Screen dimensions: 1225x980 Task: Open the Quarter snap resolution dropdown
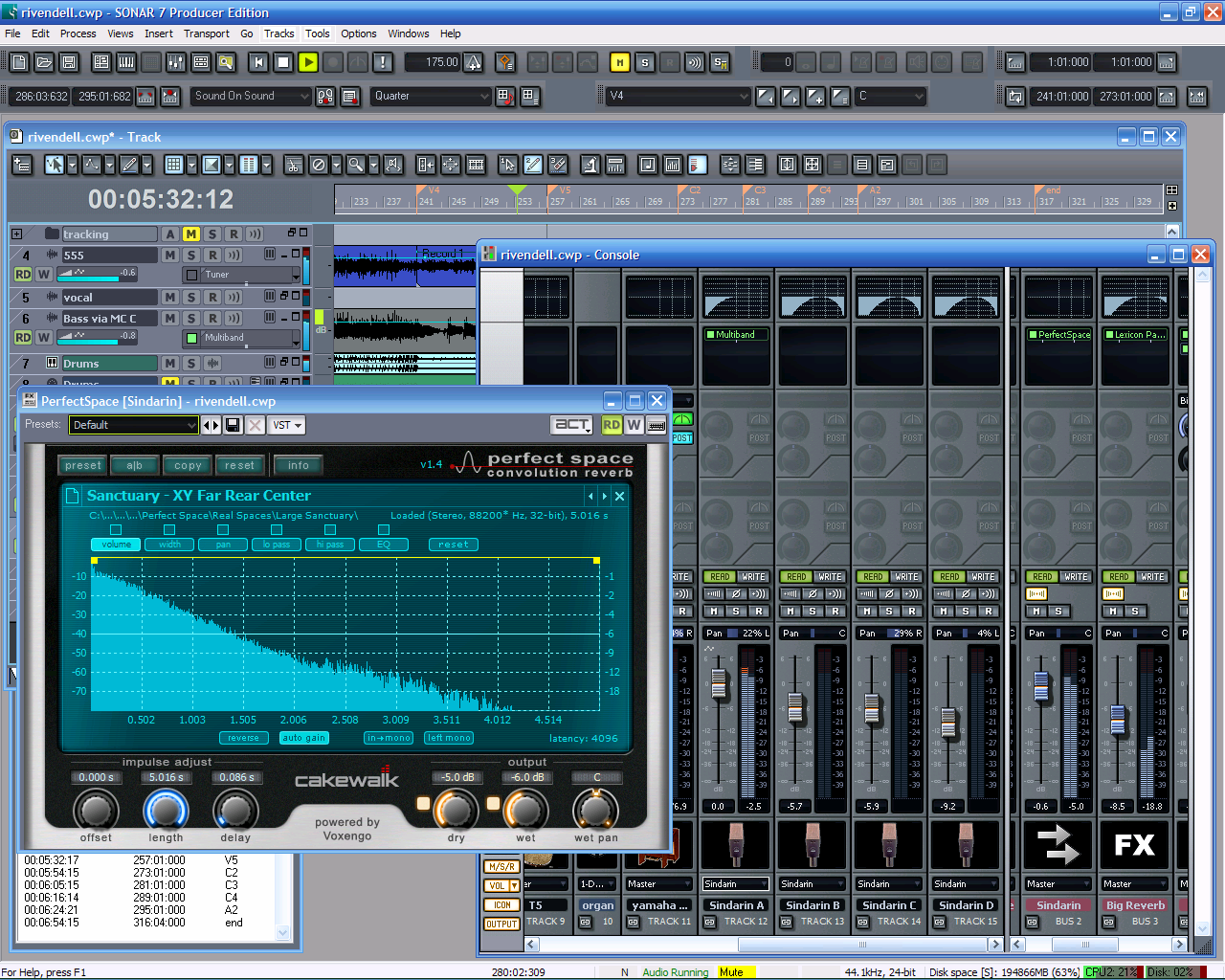click(x=432, y=97)
